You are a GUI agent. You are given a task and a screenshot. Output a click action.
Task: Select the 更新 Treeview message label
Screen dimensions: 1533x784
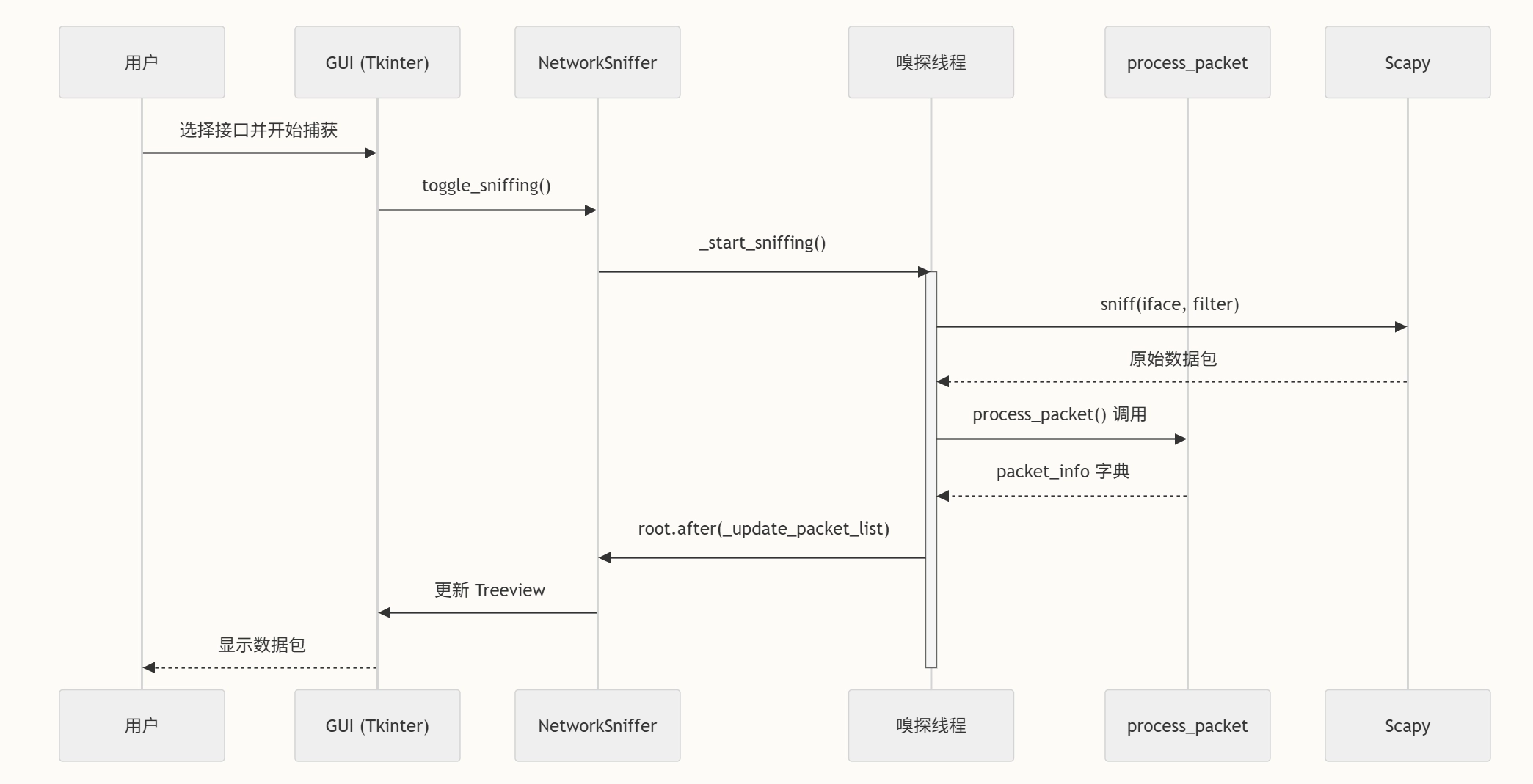click(x=489, y=590)
